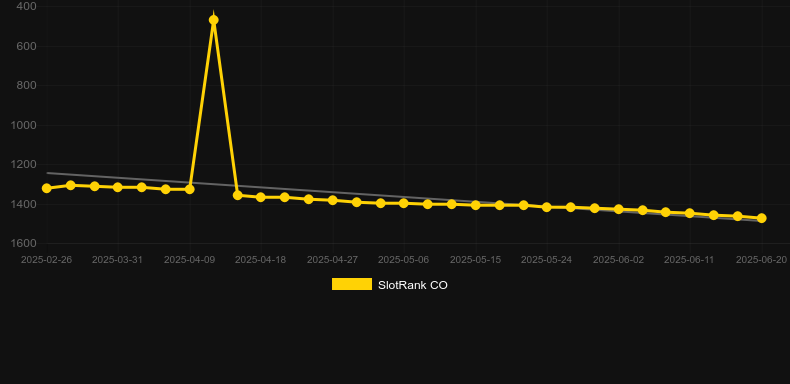Click the y-axis value 800
The height and width of the screenshot is (384, 790).
click(26, 85)
